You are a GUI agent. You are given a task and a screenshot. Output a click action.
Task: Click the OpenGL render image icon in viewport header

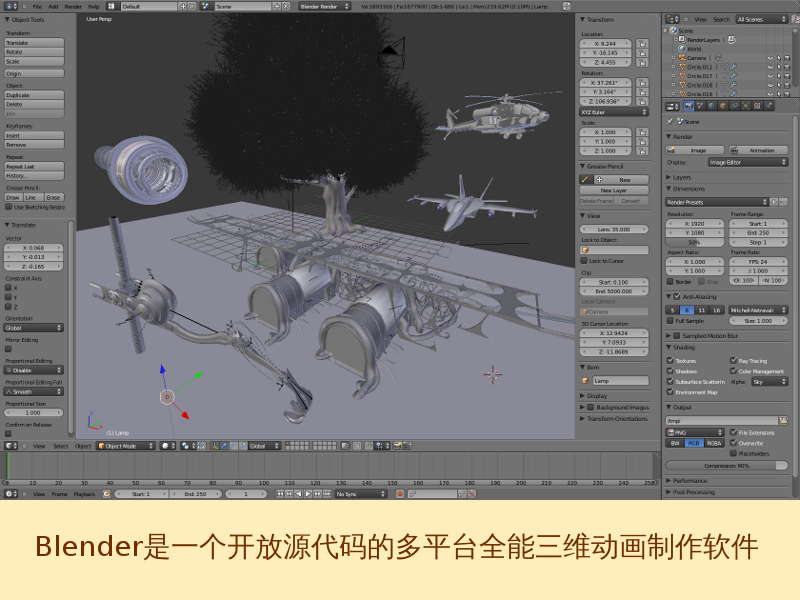point(397,446)
